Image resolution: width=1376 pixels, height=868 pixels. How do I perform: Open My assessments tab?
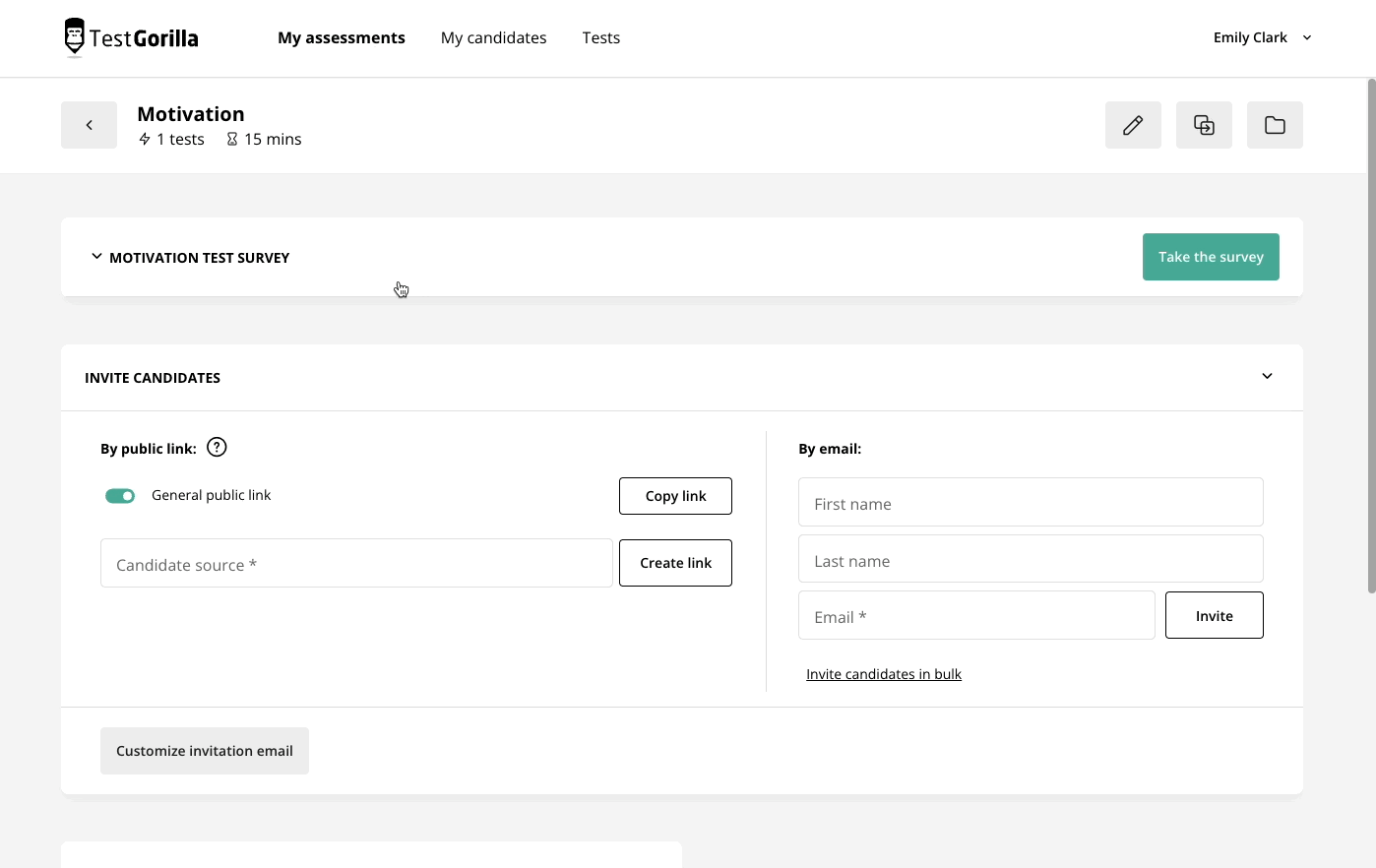click(341, 37)
